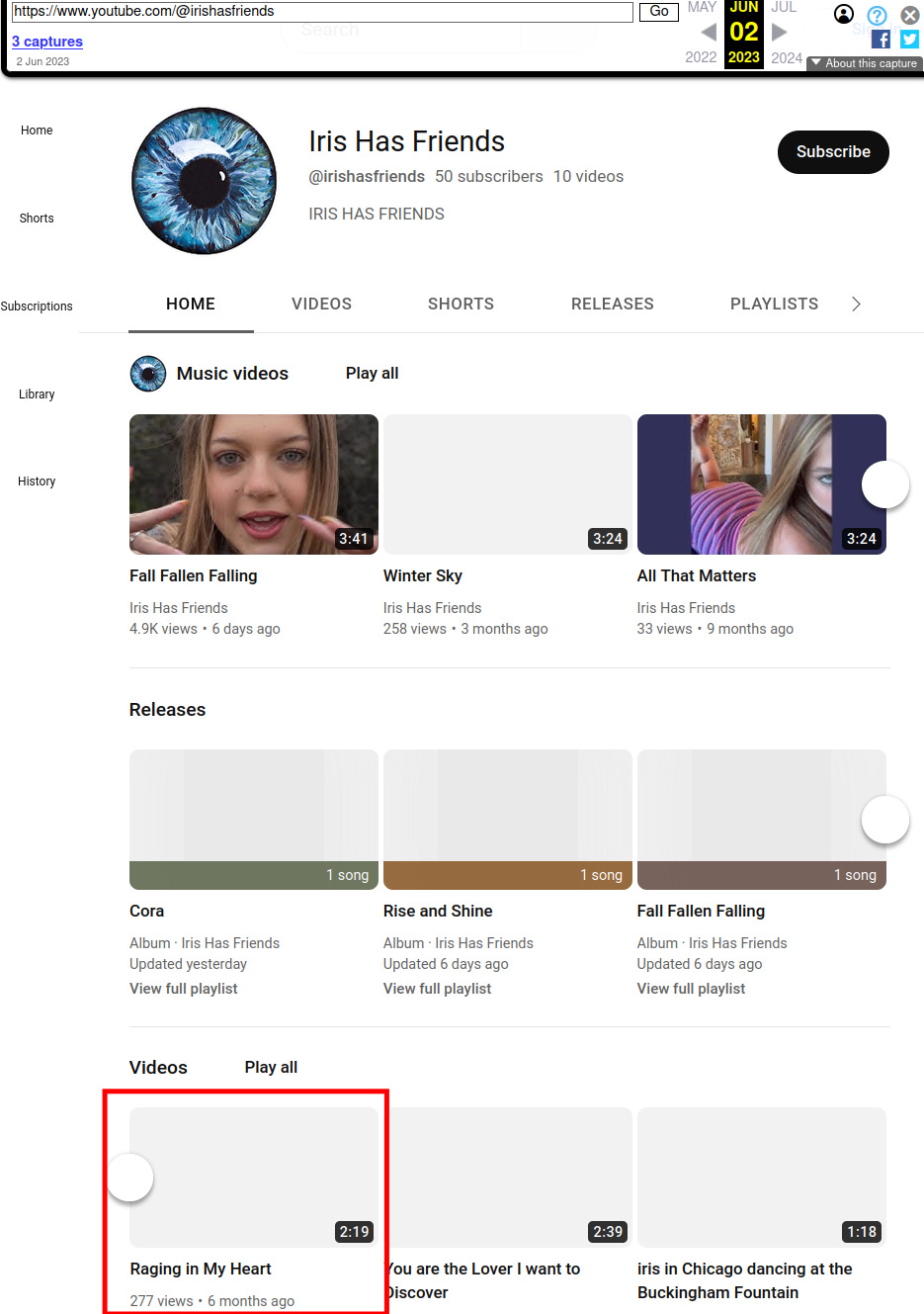Open Fall Fallen Falling video thumbnail
Viewport: 924px width, 1314px height.
[254, 484]
